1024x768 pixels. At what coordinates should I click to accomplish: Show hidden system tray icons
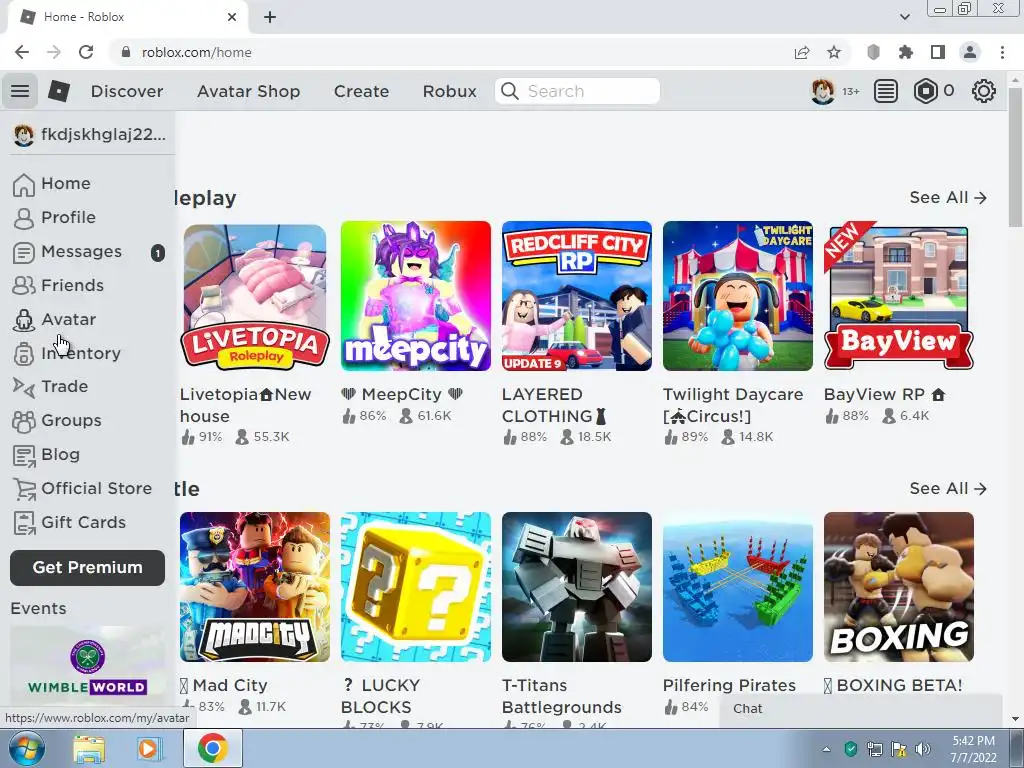tap(826, 749)
